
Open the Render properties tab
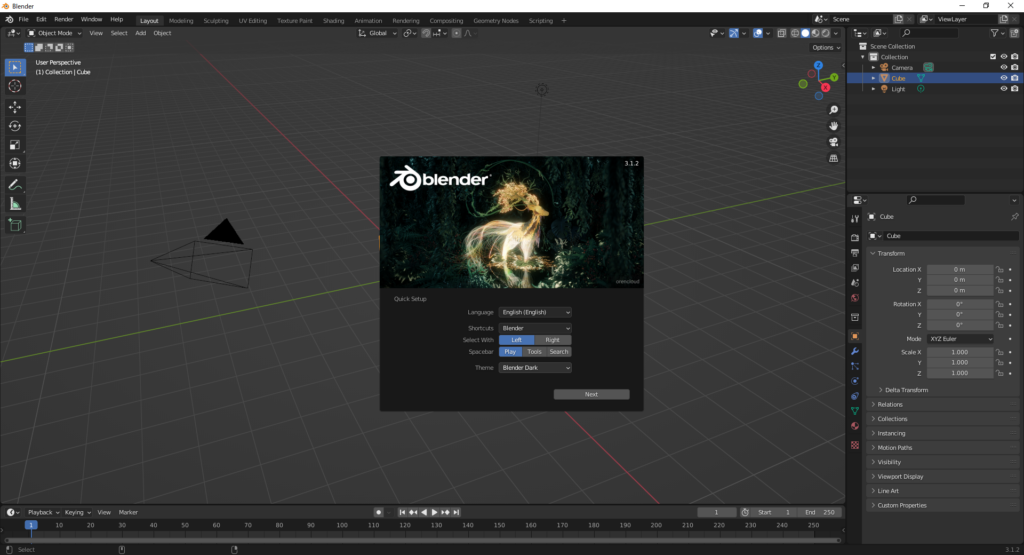click(x=855, y=238)
